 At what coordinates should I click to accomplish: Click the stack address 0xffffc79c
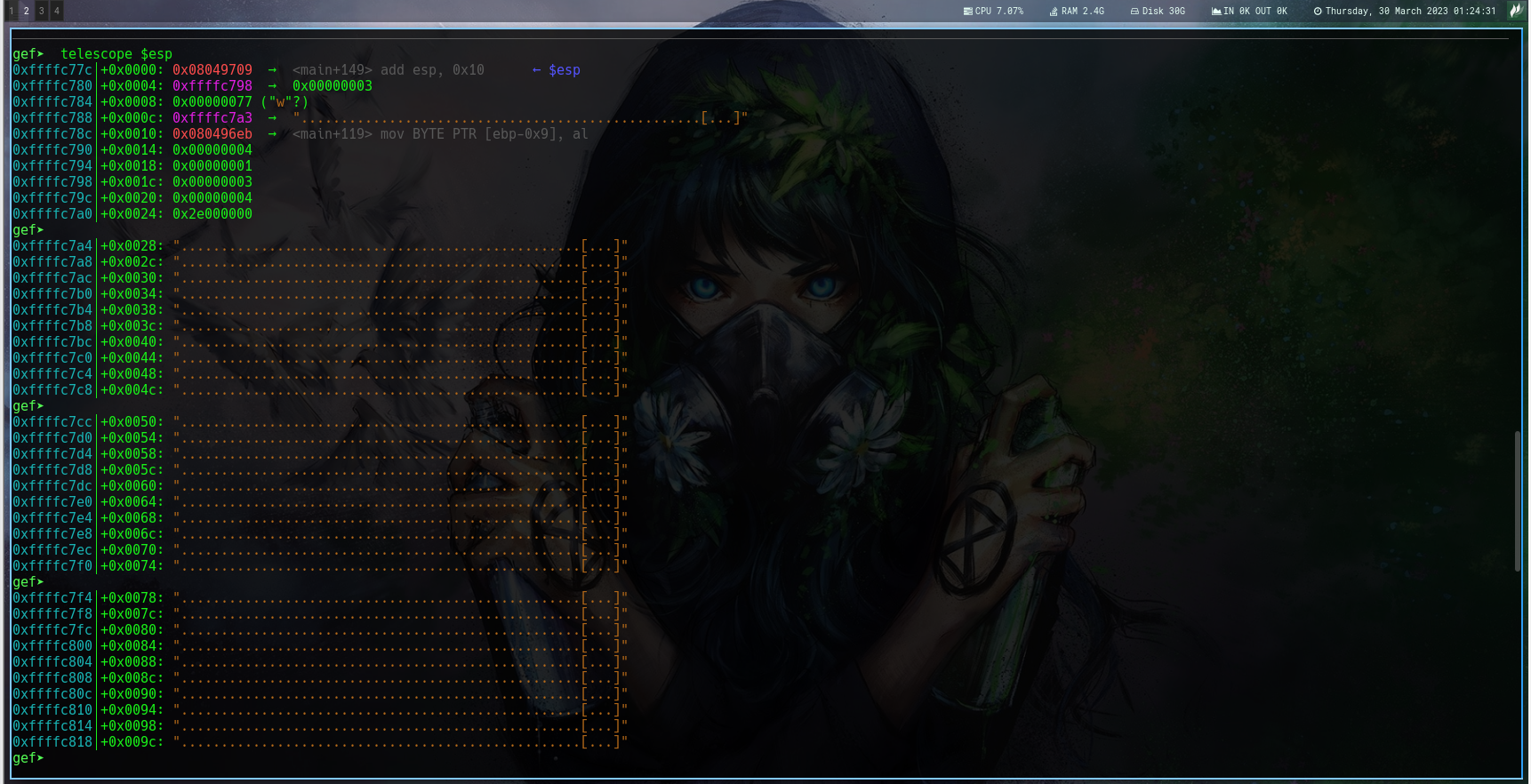pyautogui.click(x=52, y=198)
